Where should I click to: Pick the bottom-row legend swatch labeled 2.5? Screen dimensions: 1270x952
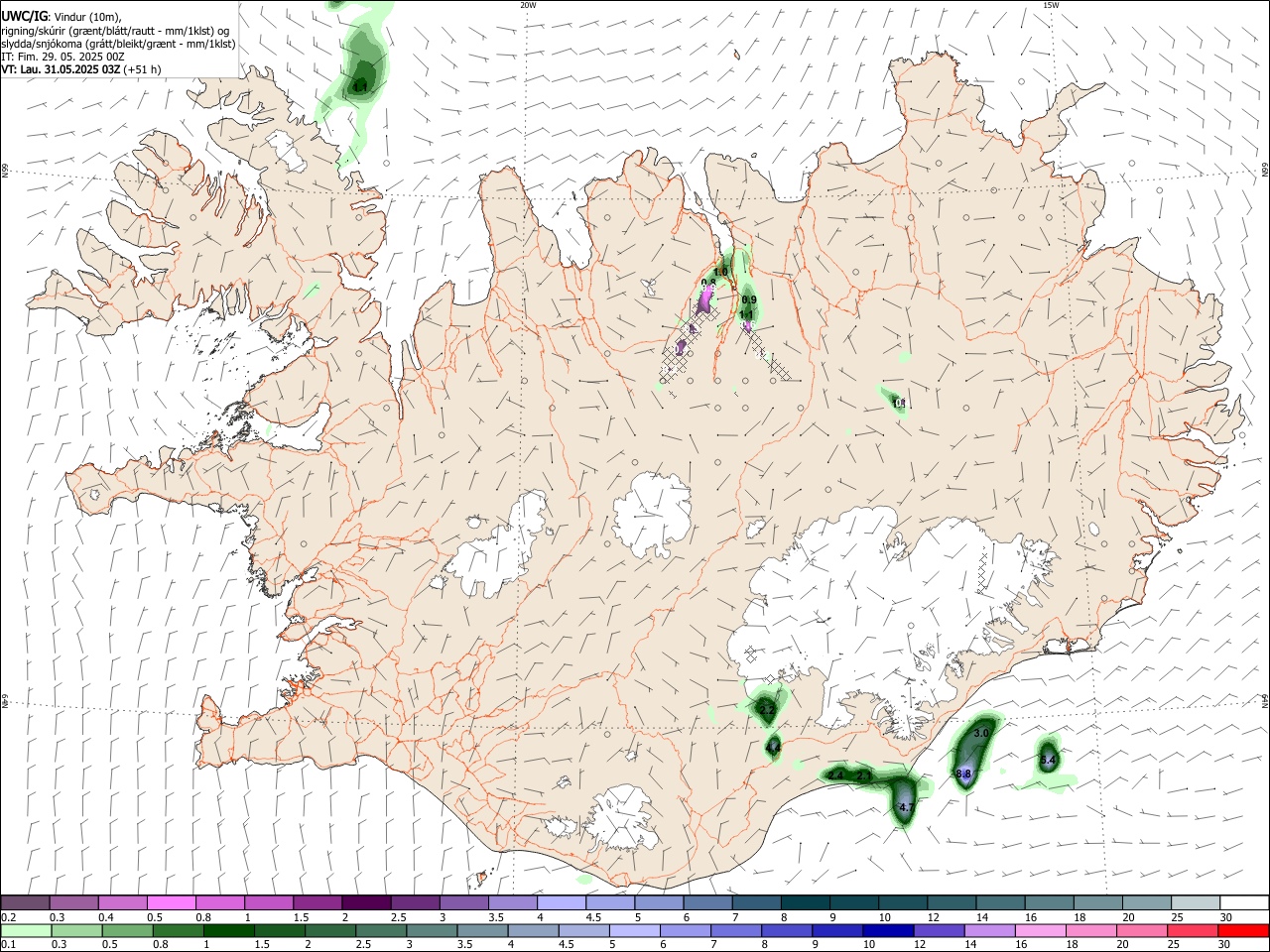[380, 931]
